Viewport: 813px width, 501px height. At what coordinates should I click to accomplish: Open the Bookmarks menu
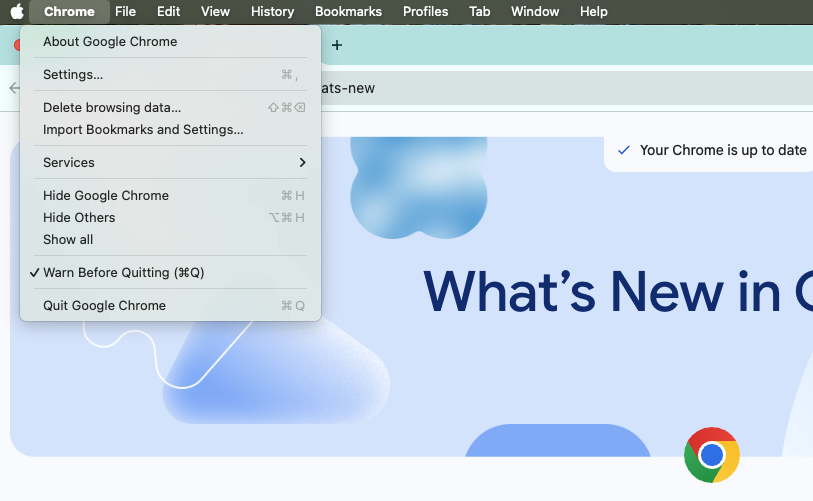pyautogui.click(x=348, y=11)
